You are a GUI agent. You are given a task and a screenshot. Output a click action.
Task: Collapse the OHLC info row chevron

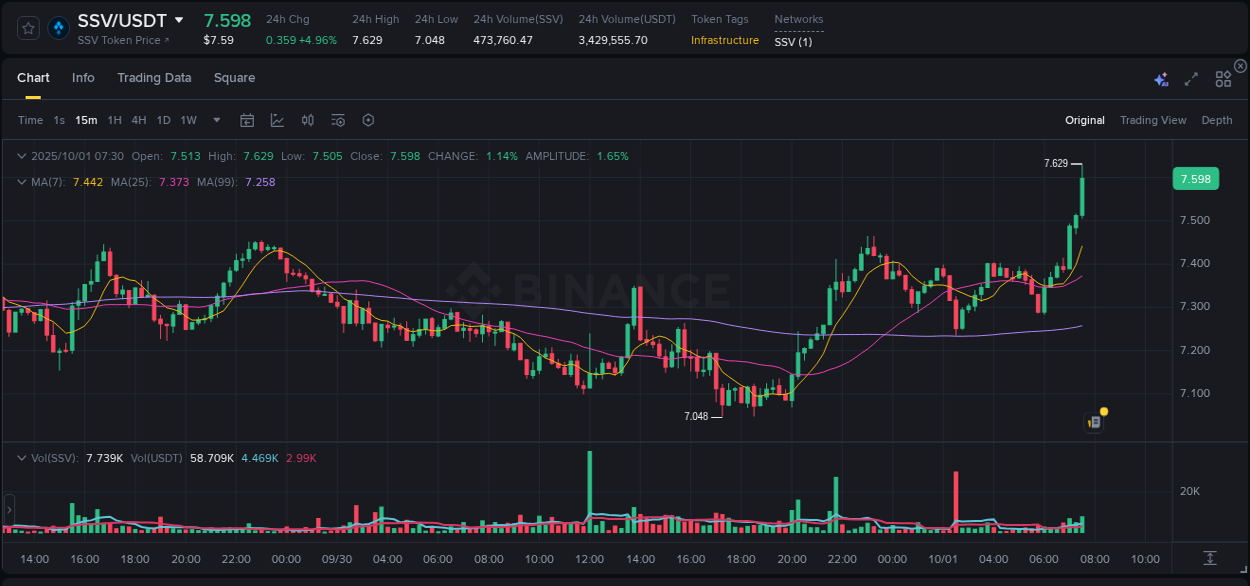tap(21, 156)
